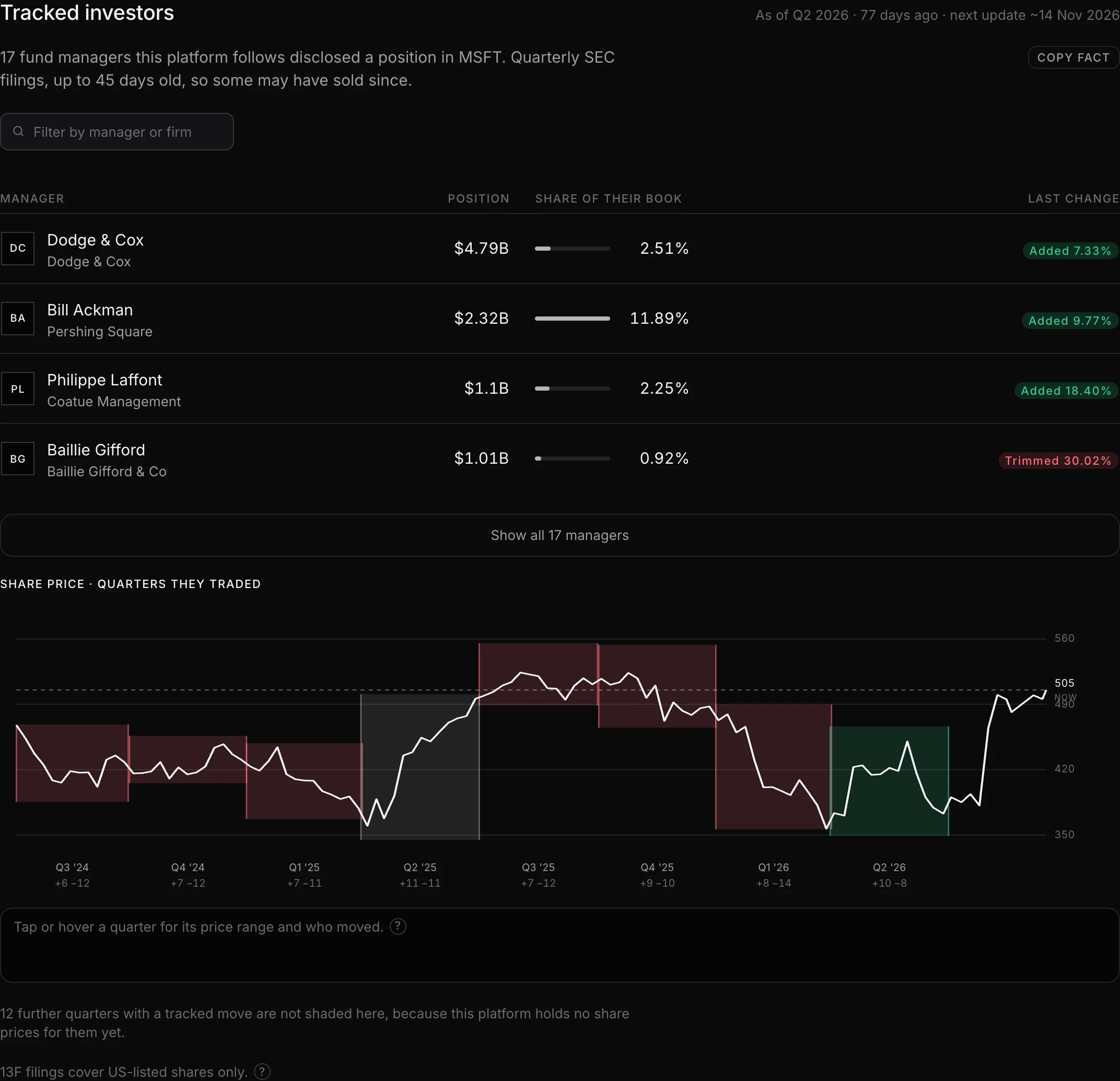Click the Added 18.40% change badge

1066,391
